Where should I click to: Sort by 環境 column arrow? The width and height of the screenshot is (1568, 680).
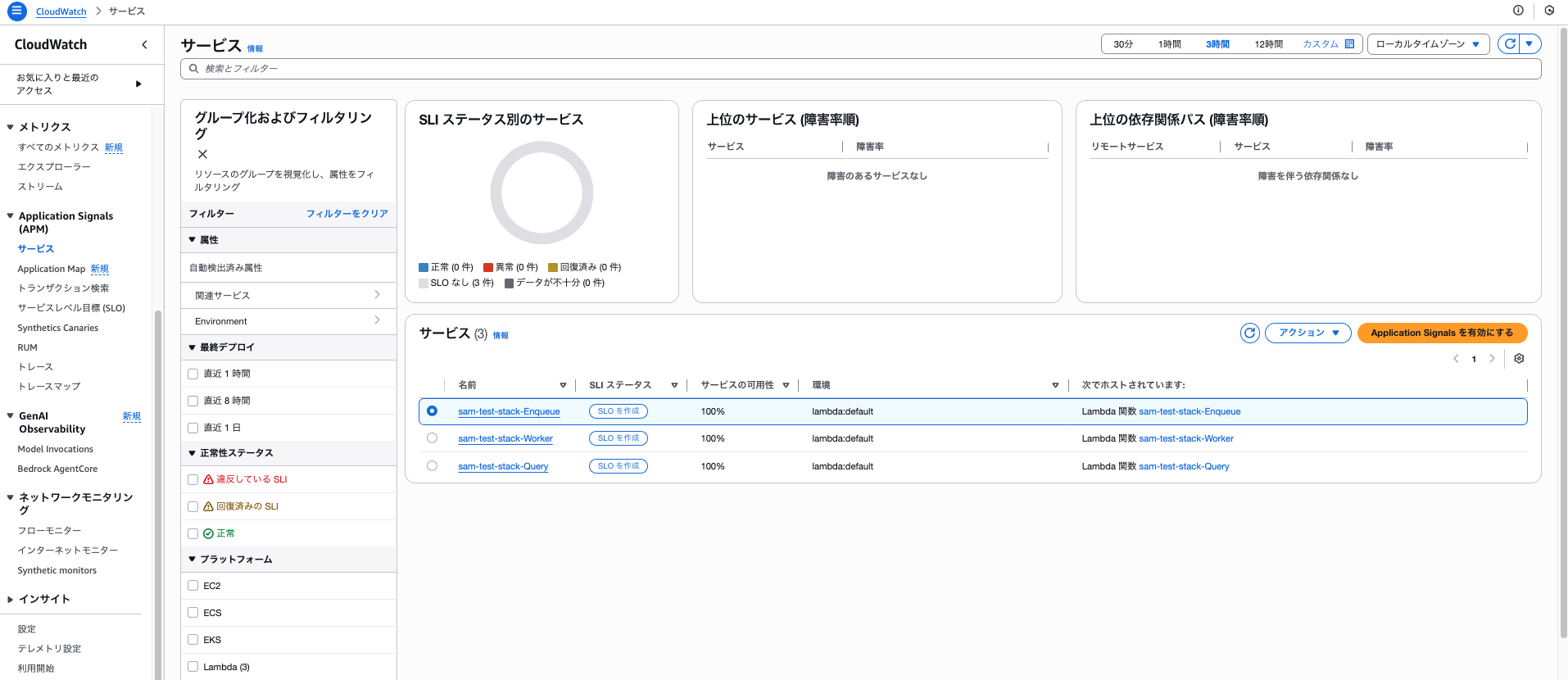(1055, 385)
